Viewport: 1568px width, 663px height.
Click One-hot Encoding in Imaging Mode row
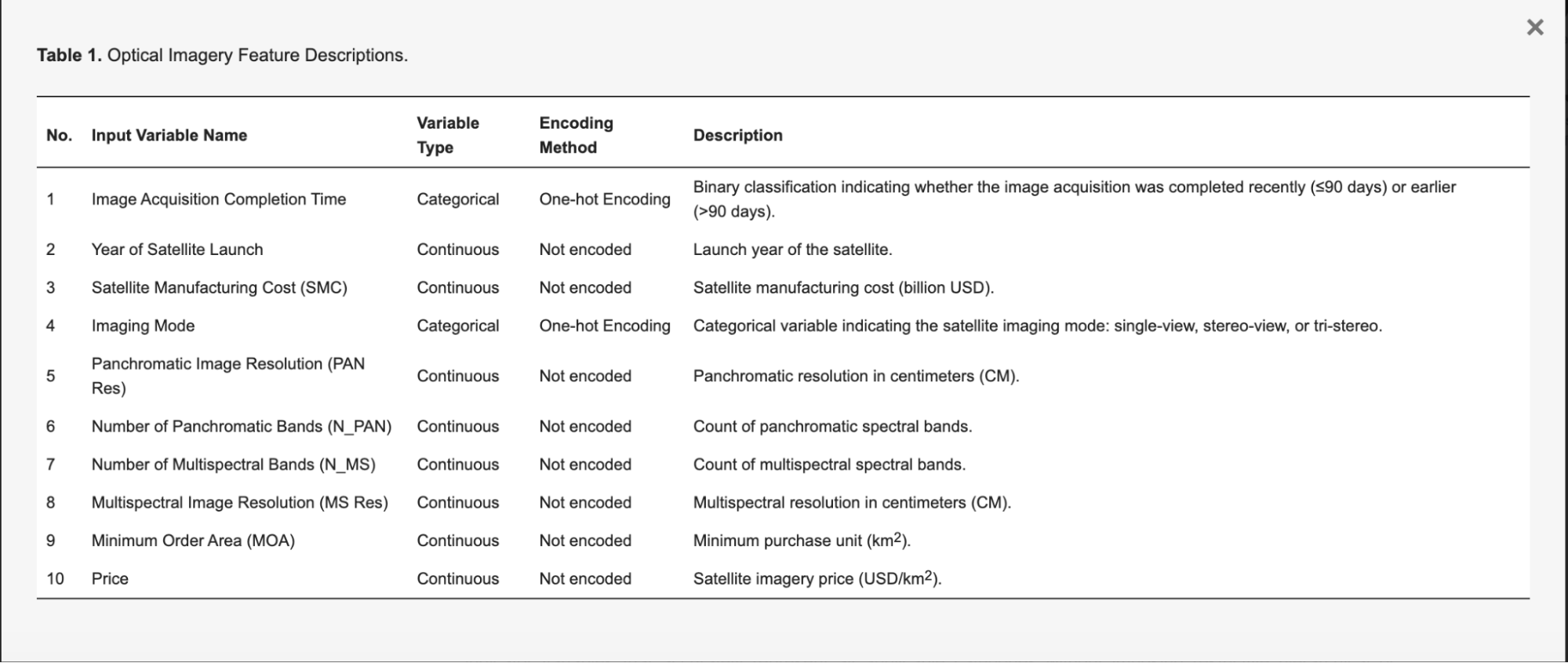[605, 326]
